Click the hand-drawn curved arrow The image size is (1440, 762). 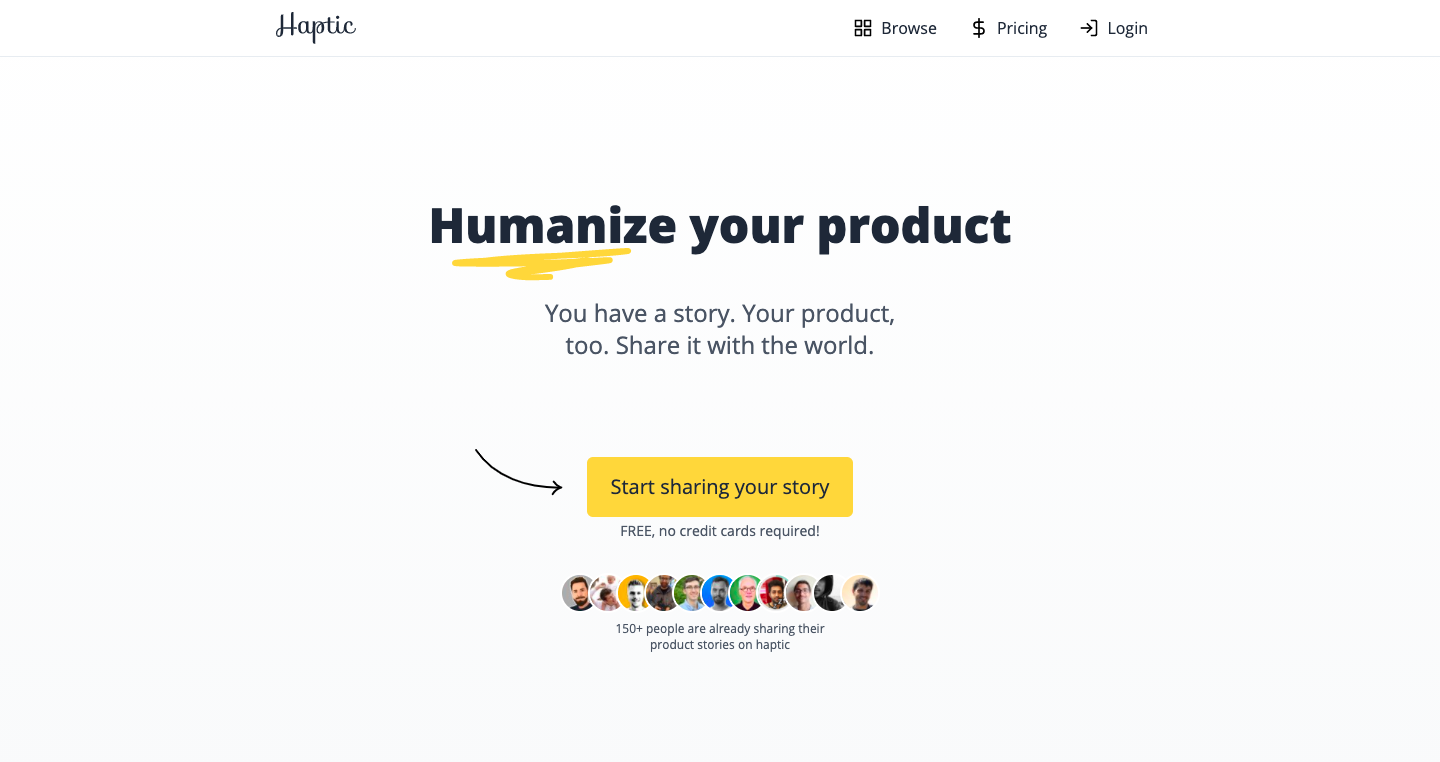(x=518, y=473)
